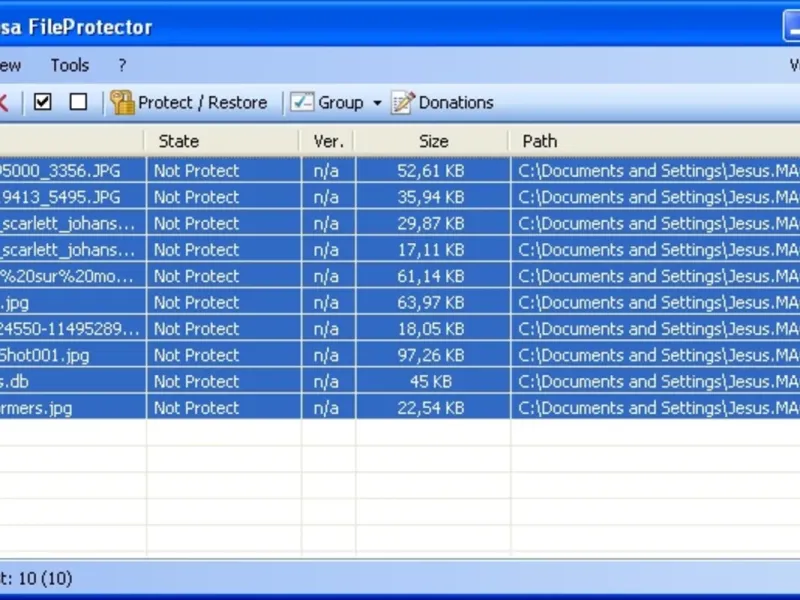The image size is (800, 600).
Task: Click the 45 KB size cell
Action: [431, 382]
